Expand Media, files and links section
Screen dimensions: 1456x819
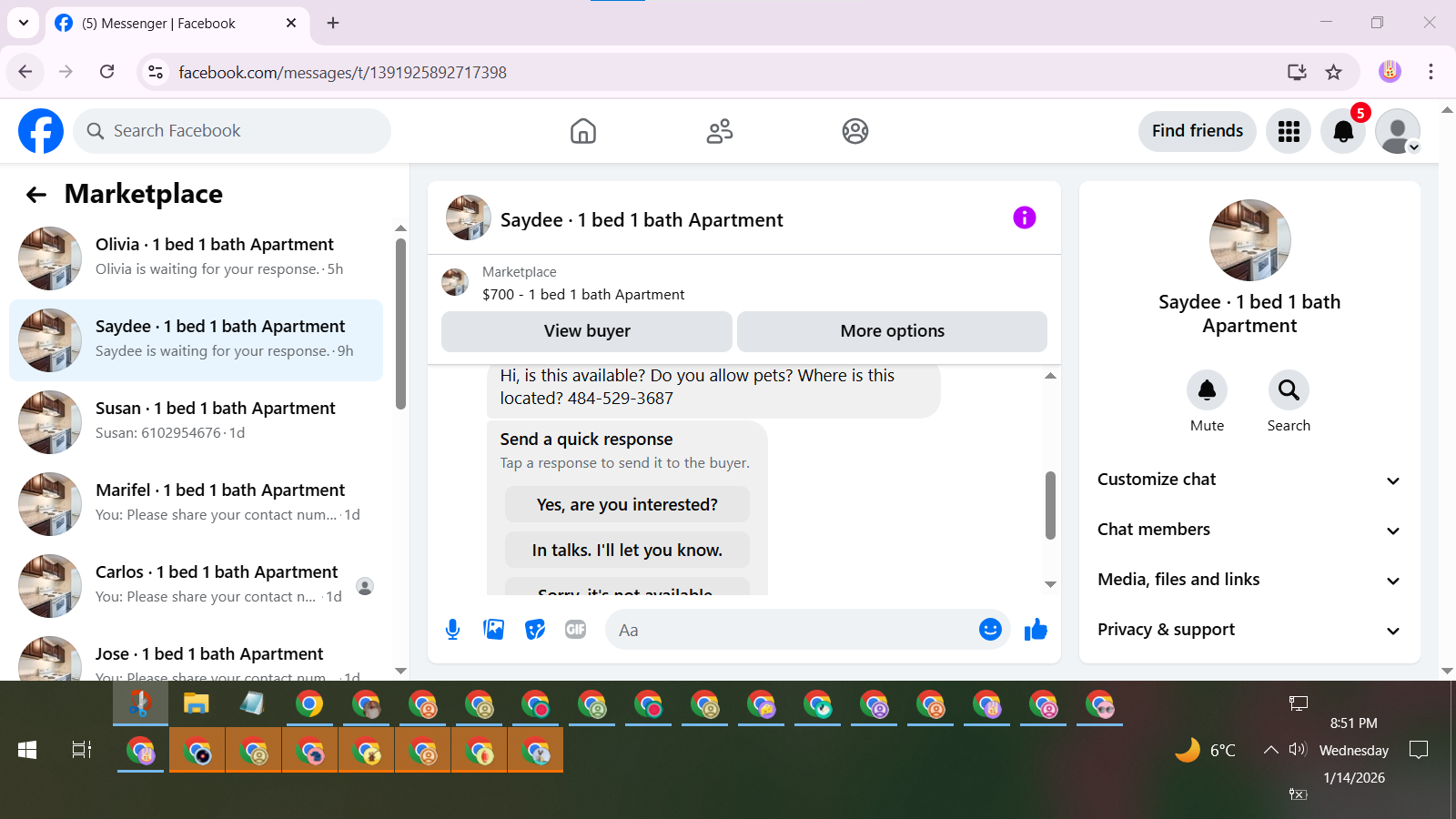pos(1249,580)
